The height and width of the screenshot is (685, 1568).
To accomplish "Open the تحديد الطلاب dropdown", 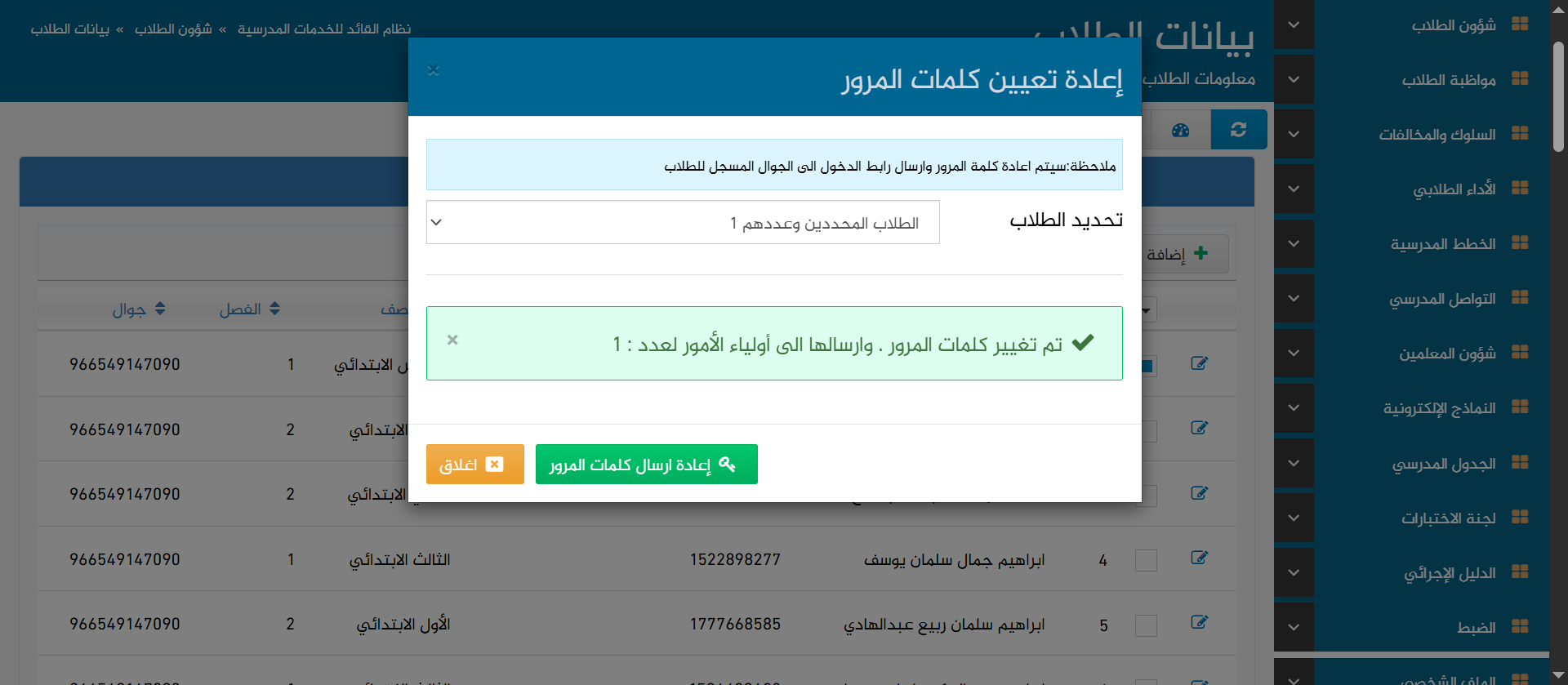I will [x=683, y=222].
